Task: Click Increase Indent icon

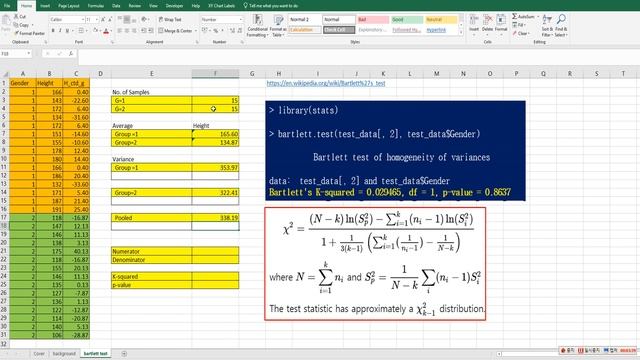Action: (x=151, y=31)
